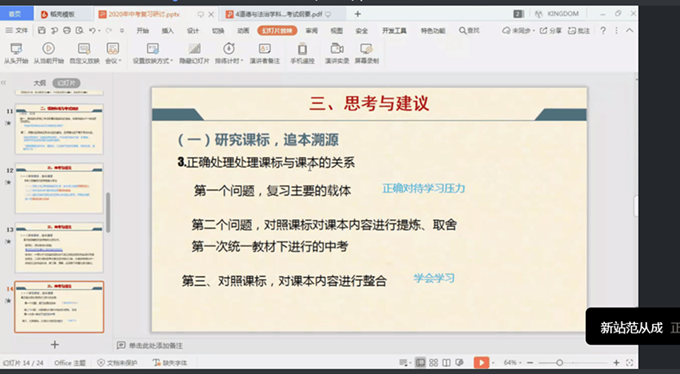
Task: Click the save icon in quick toolbar
Action: click(42, 30)
